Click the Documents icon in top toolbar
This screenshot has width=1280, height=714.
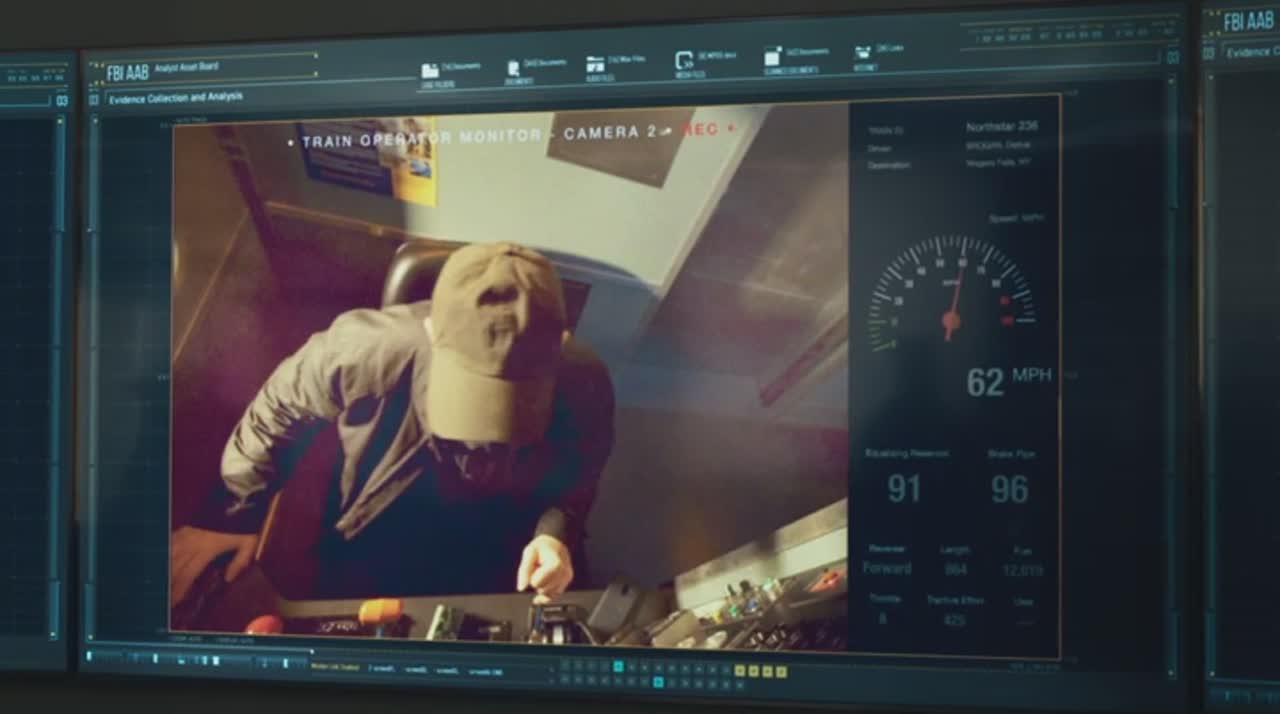pyautogui.click(x=514, y=69)
